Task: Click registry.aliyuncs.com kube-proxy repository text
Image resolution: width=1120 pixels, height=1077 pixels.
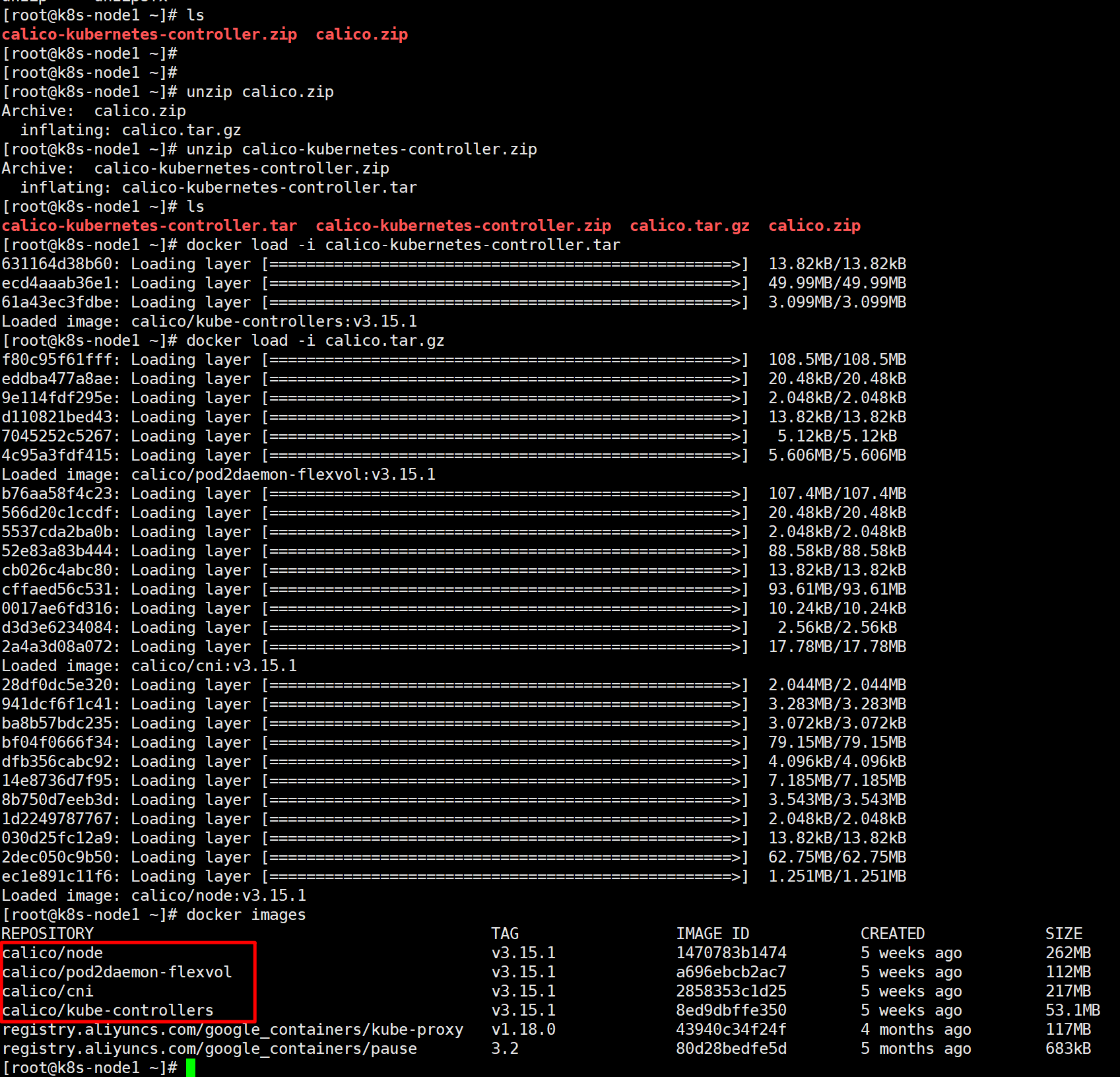Action: click(233, 1029)
